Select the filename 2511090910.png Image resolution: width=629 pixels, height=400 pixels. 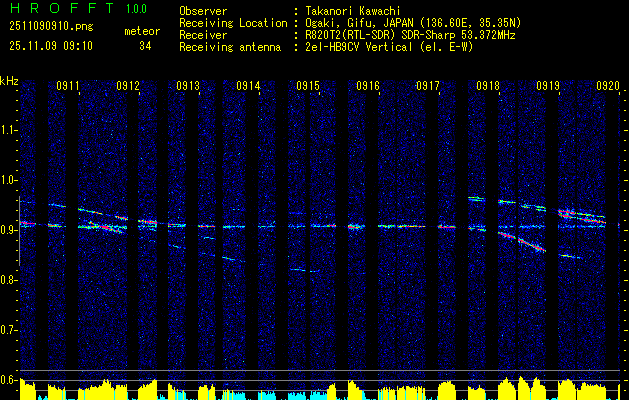51,27
